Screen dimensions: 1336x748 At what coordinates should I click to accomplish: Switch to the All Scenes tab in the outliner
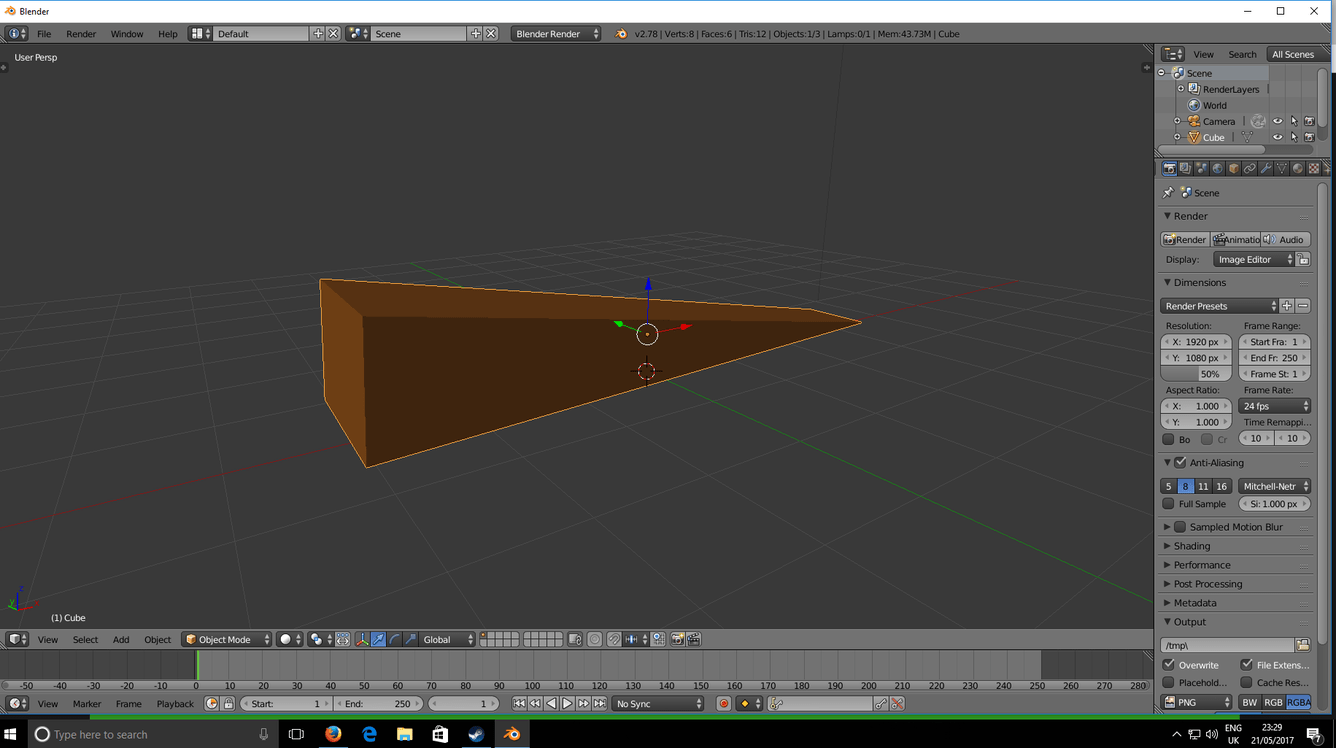click(x=1293, y=54)
